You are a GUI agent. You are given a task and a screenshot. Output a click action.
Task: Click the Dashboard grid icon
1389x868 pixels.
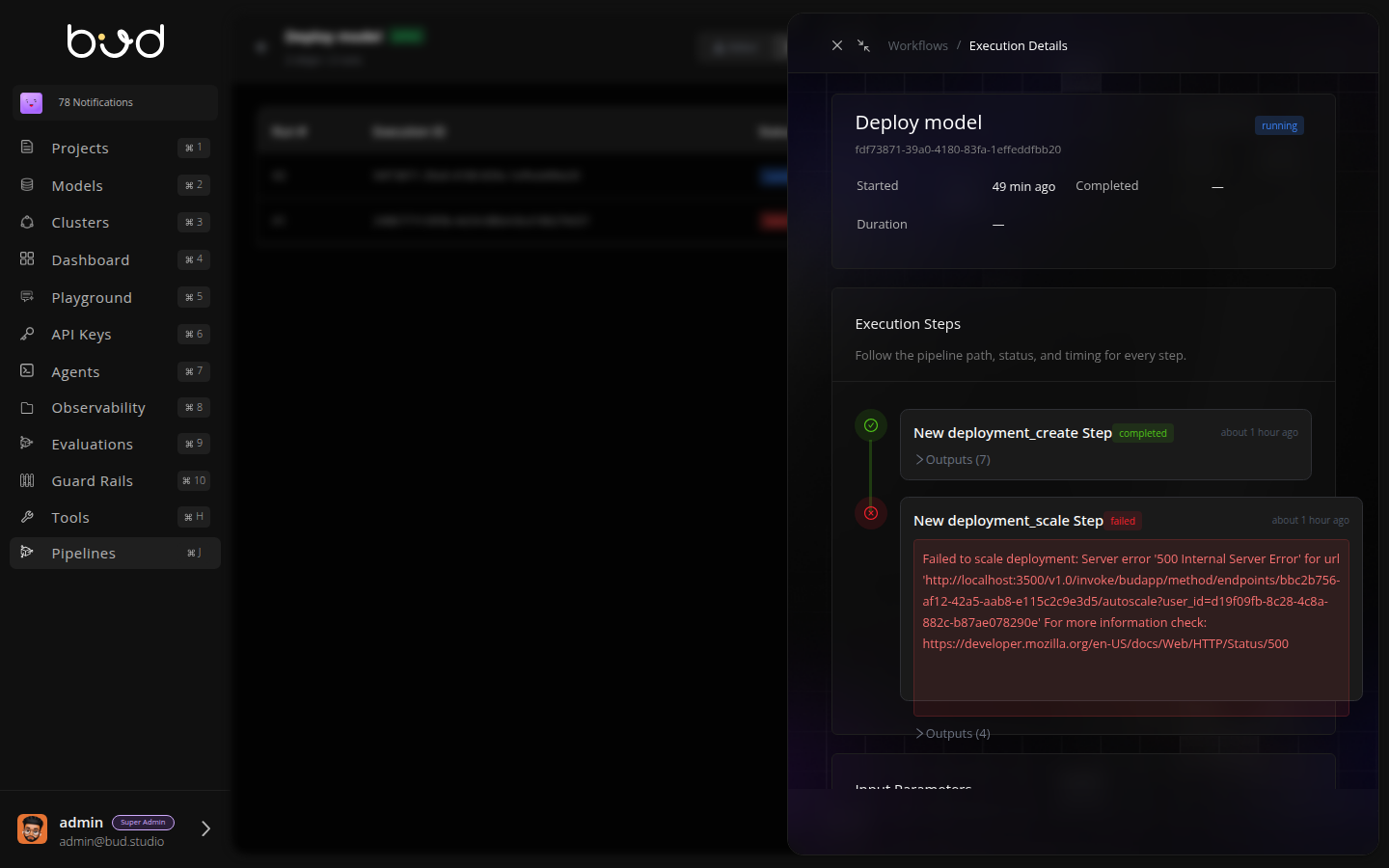[27, 259]
